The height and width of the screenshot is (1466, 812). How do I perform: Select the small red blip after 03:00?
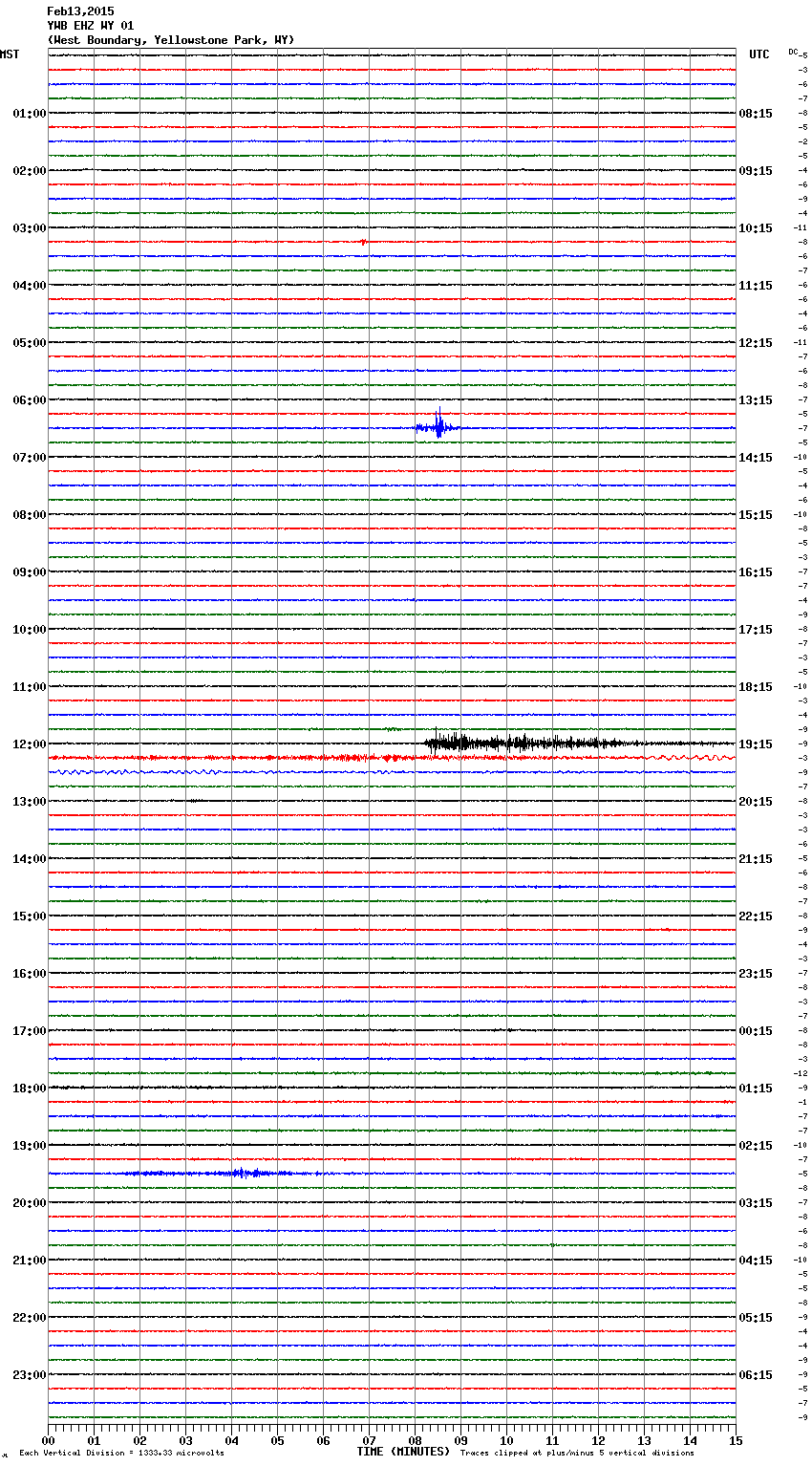pos(363,242)
